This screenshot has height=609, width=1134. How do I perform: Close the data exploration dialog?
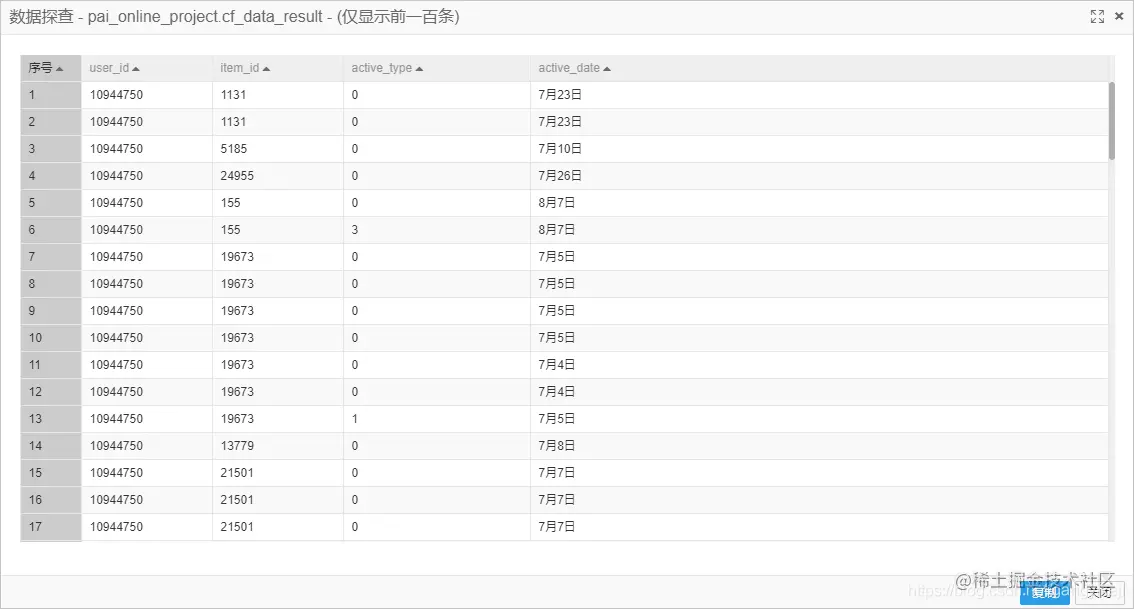(1119, 16)
